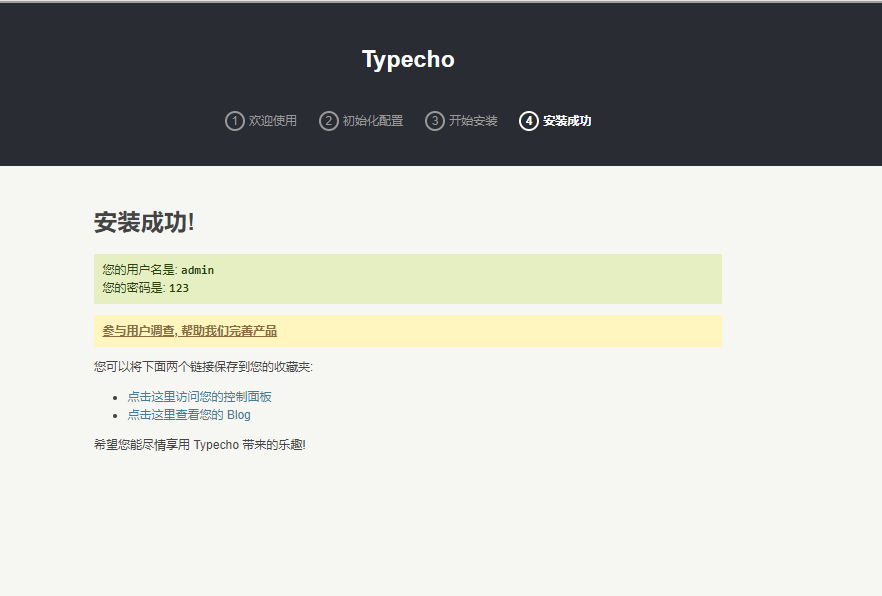The image size is (882, 596).
Task: Click the Typecho title in header
Action: point(408,60)
